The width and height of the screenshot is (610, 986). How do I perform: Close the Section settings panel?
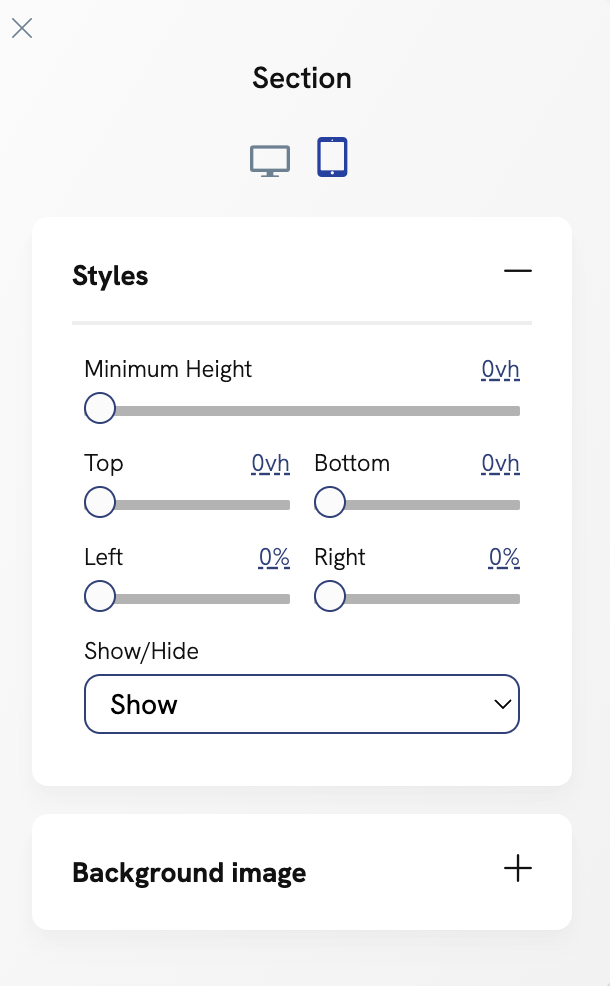click(x=21, y=28)
